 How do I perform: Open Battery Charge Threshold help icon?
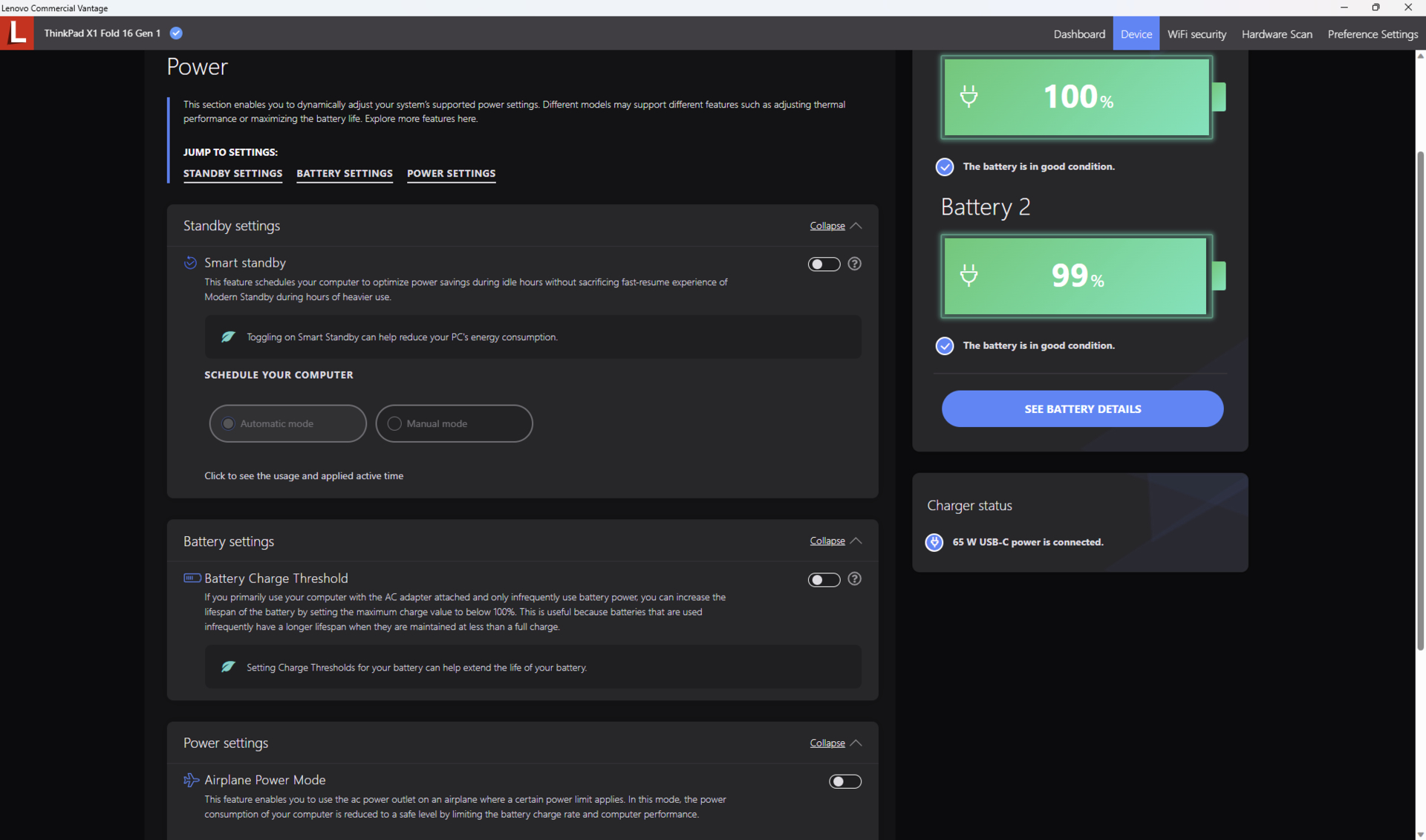854,579
